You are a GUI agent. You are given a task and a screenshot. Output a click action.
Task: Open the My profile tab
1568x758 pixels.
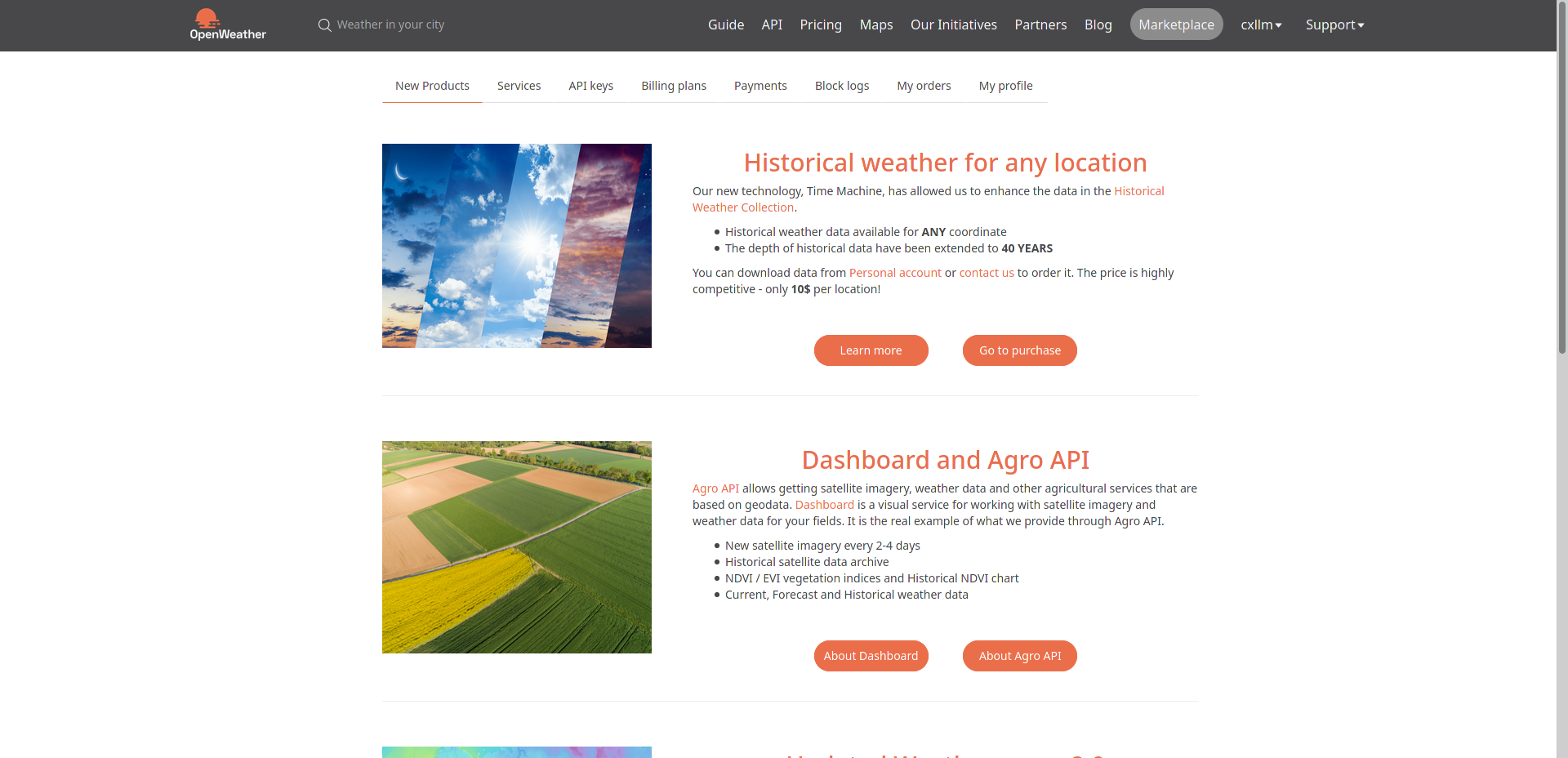click(1005, 86)
